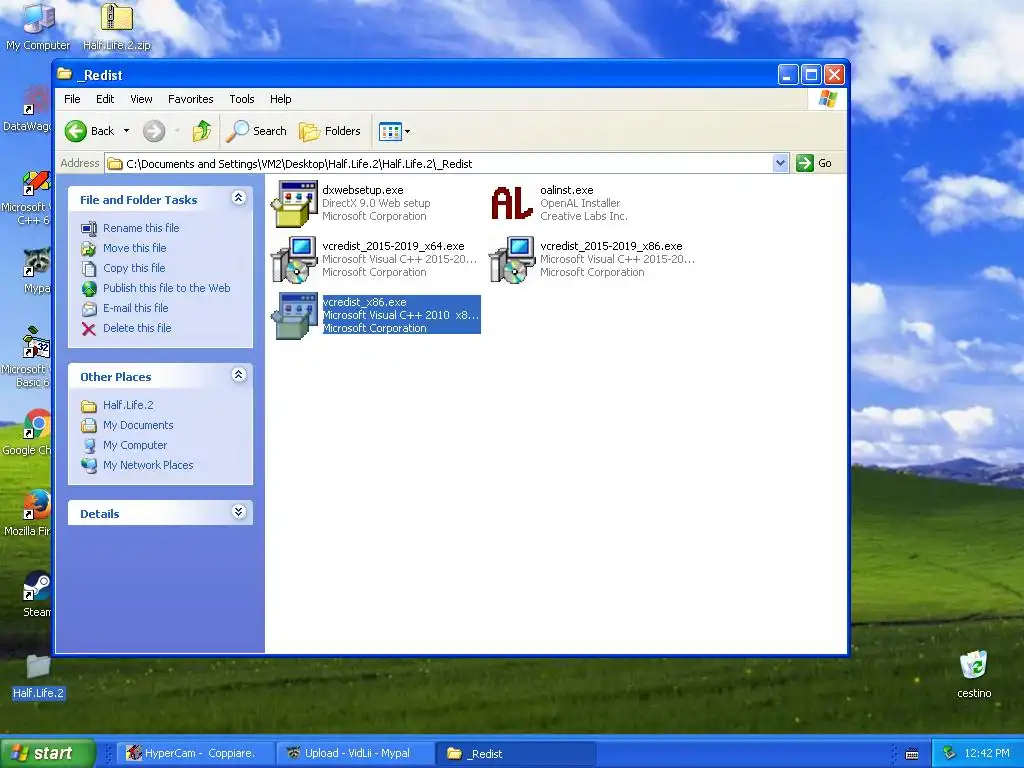Click the Half.Life.2 folder icon in Other Places
The height and width of the screenshot is (768, 1024).
pos(89,406)
